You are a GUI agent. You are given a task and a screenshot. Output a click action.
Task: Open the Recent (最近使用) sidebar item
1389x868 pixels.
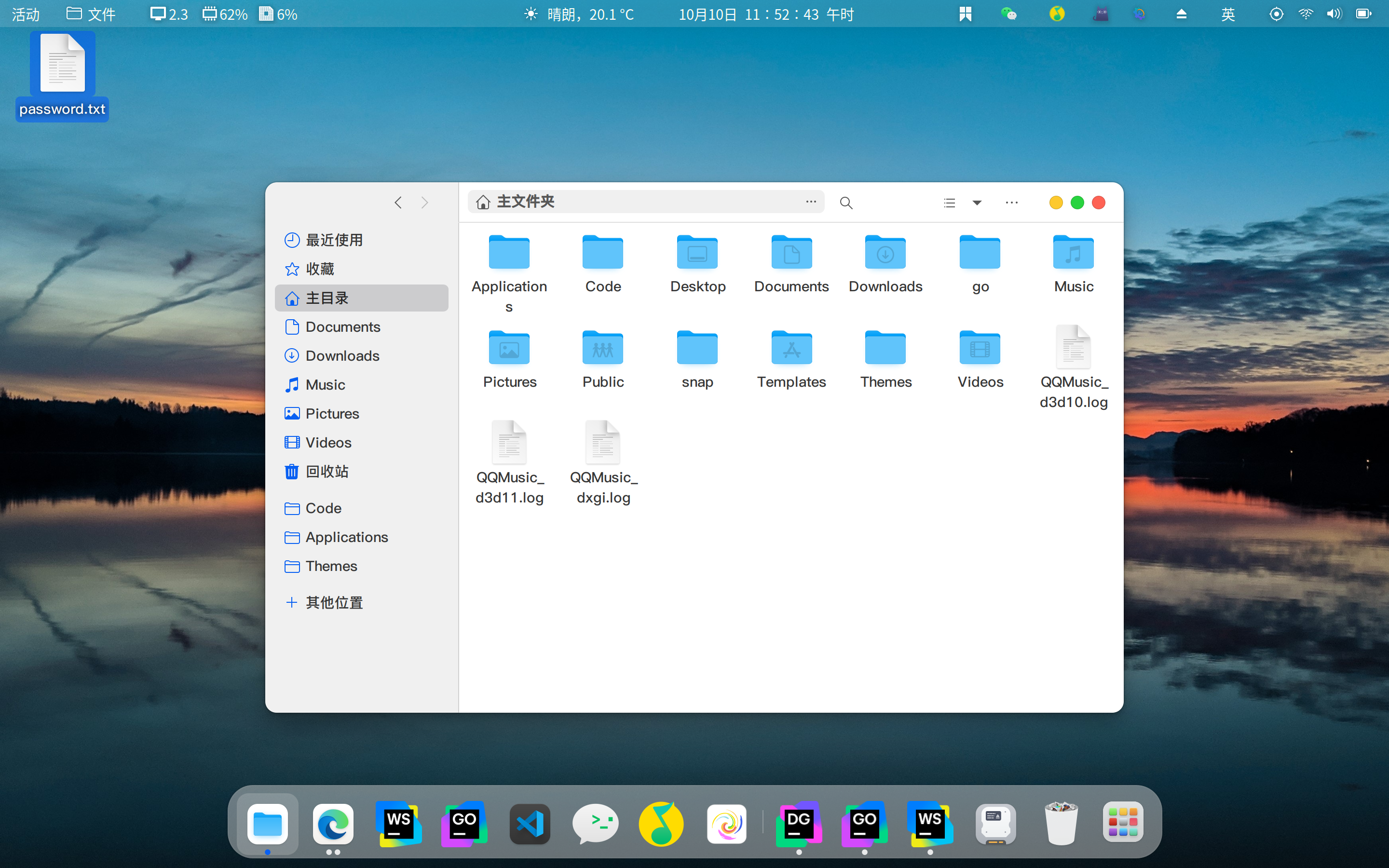(333, 240)
